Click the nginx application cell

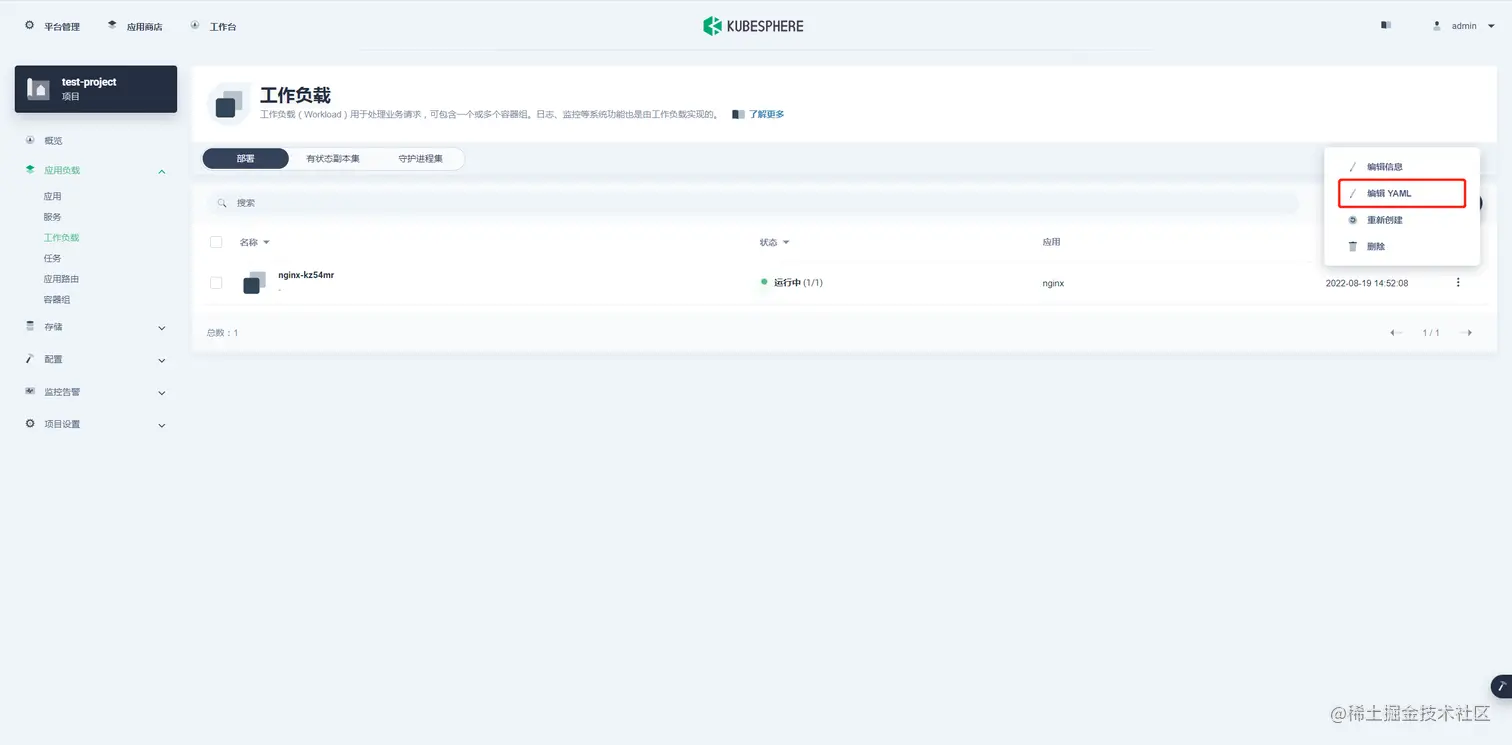1053,283
